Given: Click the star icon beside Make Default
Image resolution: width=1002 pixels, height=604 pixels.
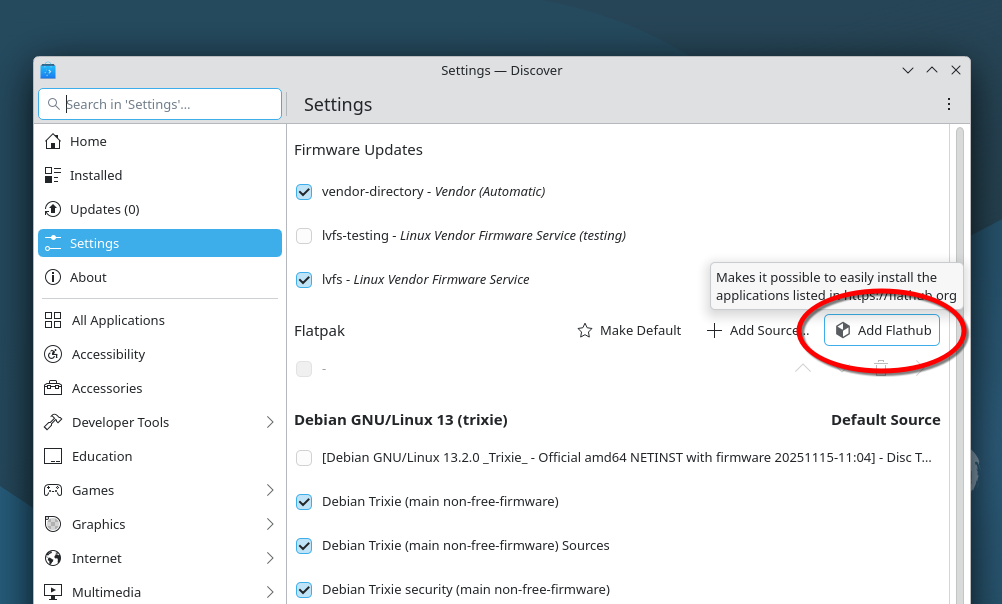Looking at the screenshot, I should [584, 330].
